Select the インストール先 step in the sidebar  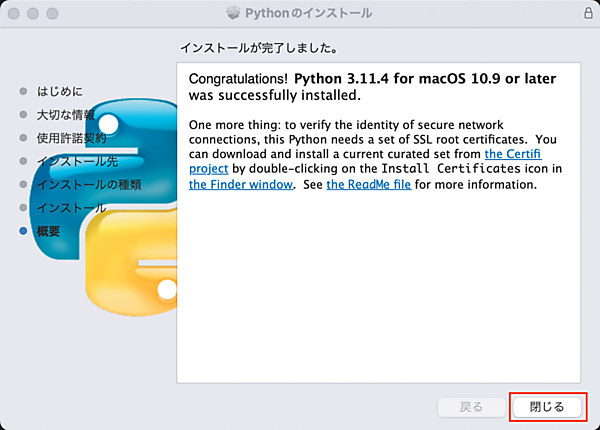[76, 161]
